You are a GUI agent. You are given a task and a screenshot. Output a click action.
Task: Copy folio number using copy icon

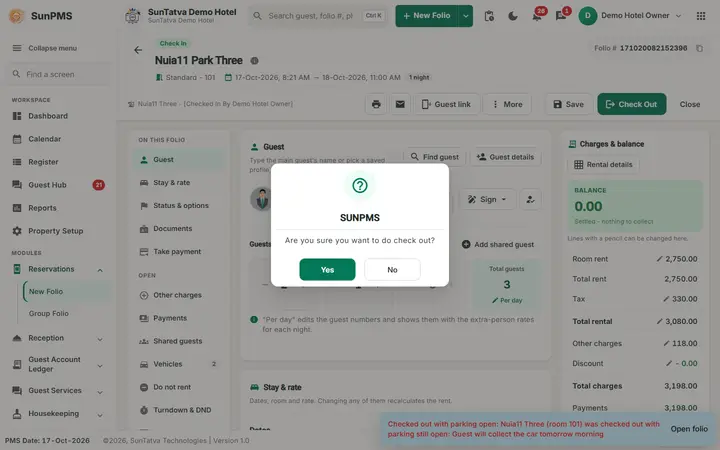(699, 48)
